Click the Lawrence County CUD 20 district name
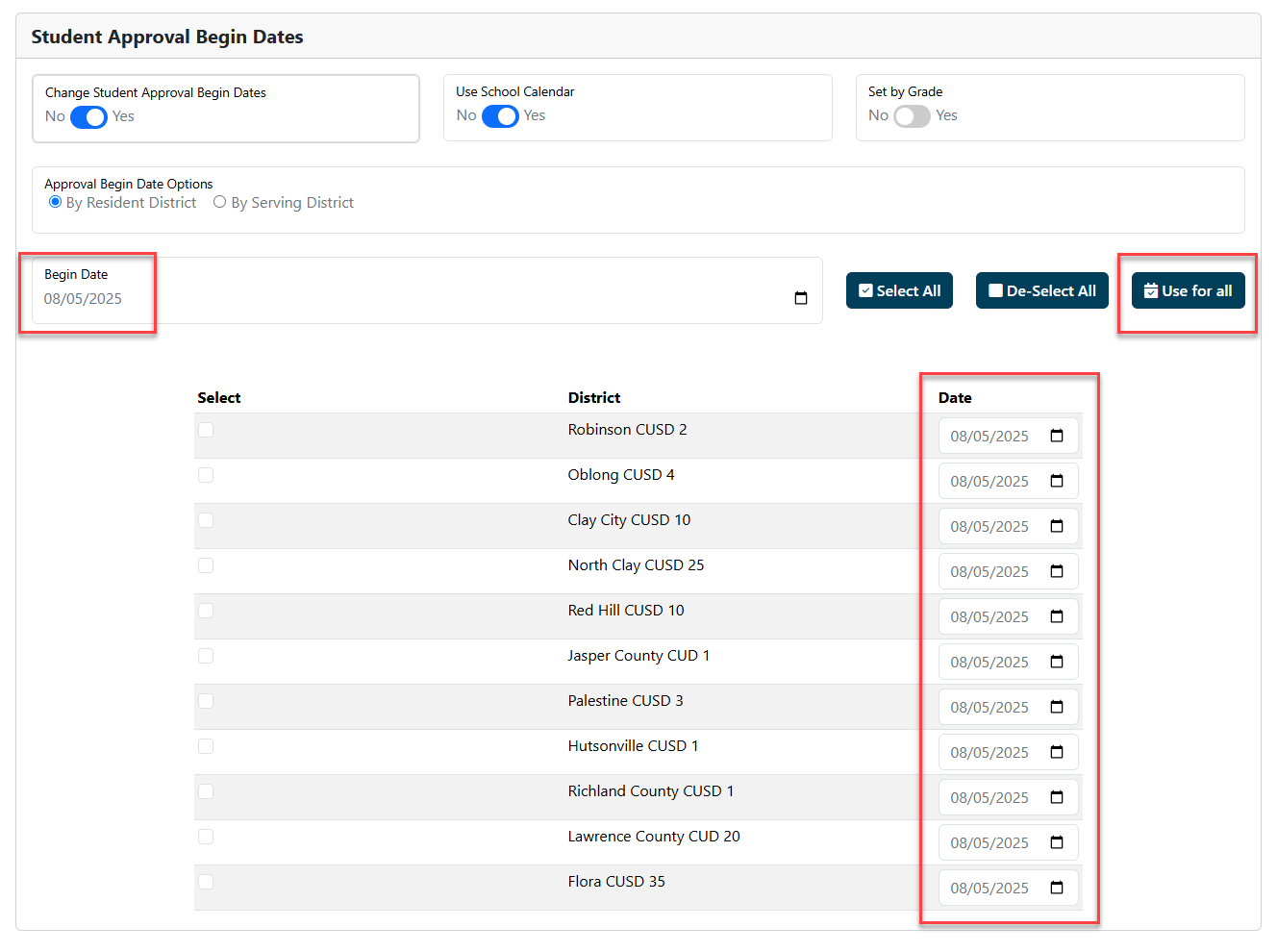This screenshot has height=952, width=1277. [654, 837]
